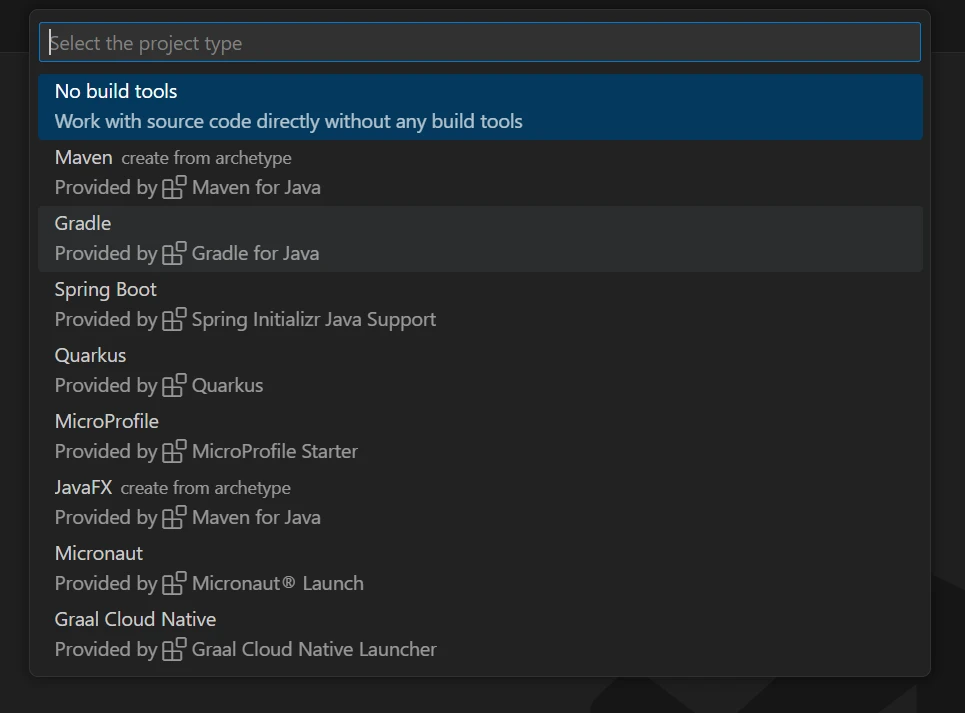
Task: Click the 'Work with source code directly' description
Action: [288, 122]
